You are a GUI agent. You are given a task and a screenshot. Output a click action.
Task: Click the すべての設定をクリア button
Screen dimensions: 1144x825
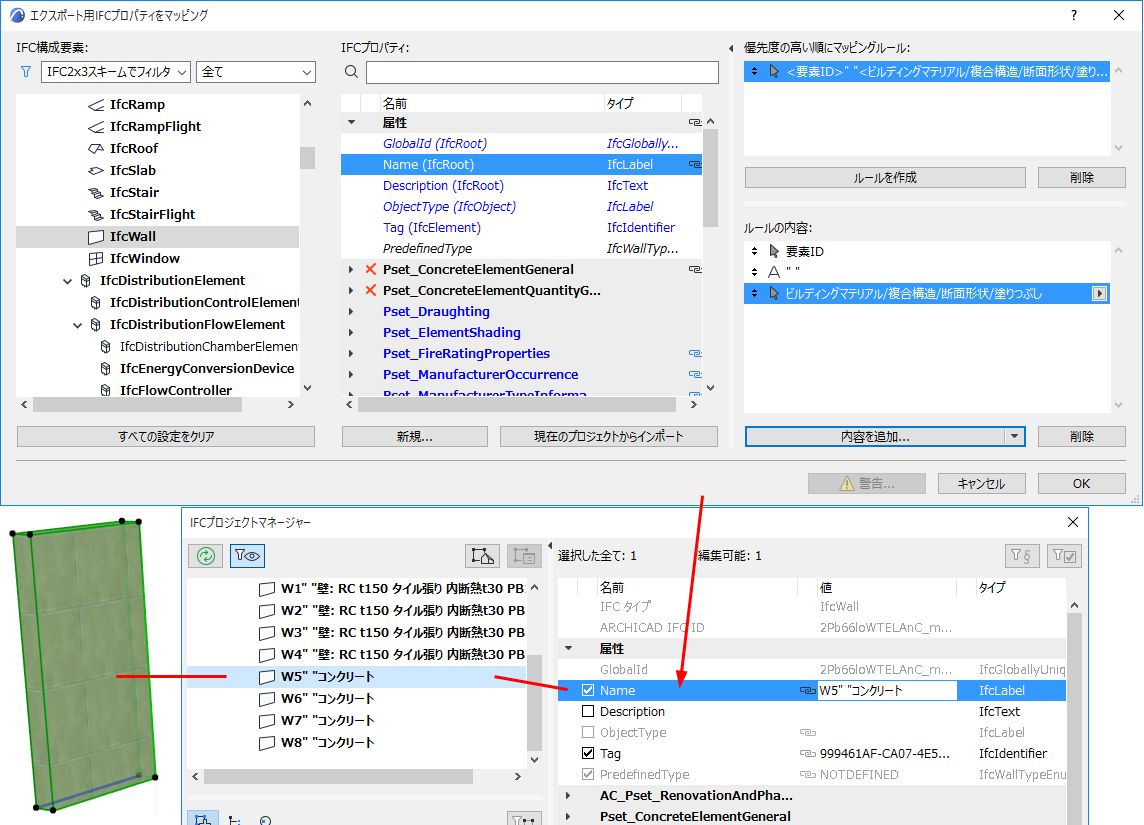point(166,436)
